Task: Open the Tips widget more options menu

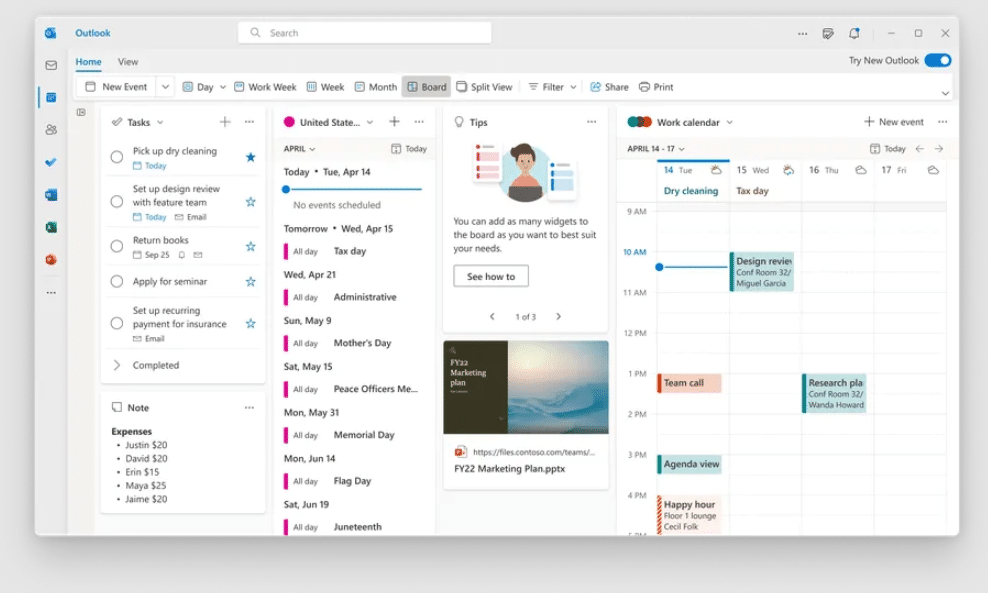Action: tap(591, 122)
